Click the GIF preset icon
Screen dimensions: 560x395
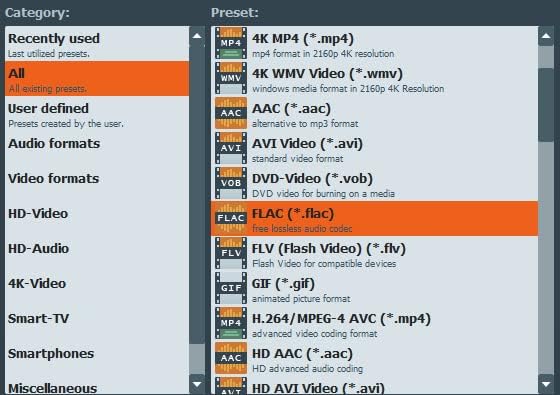point(231,288)
